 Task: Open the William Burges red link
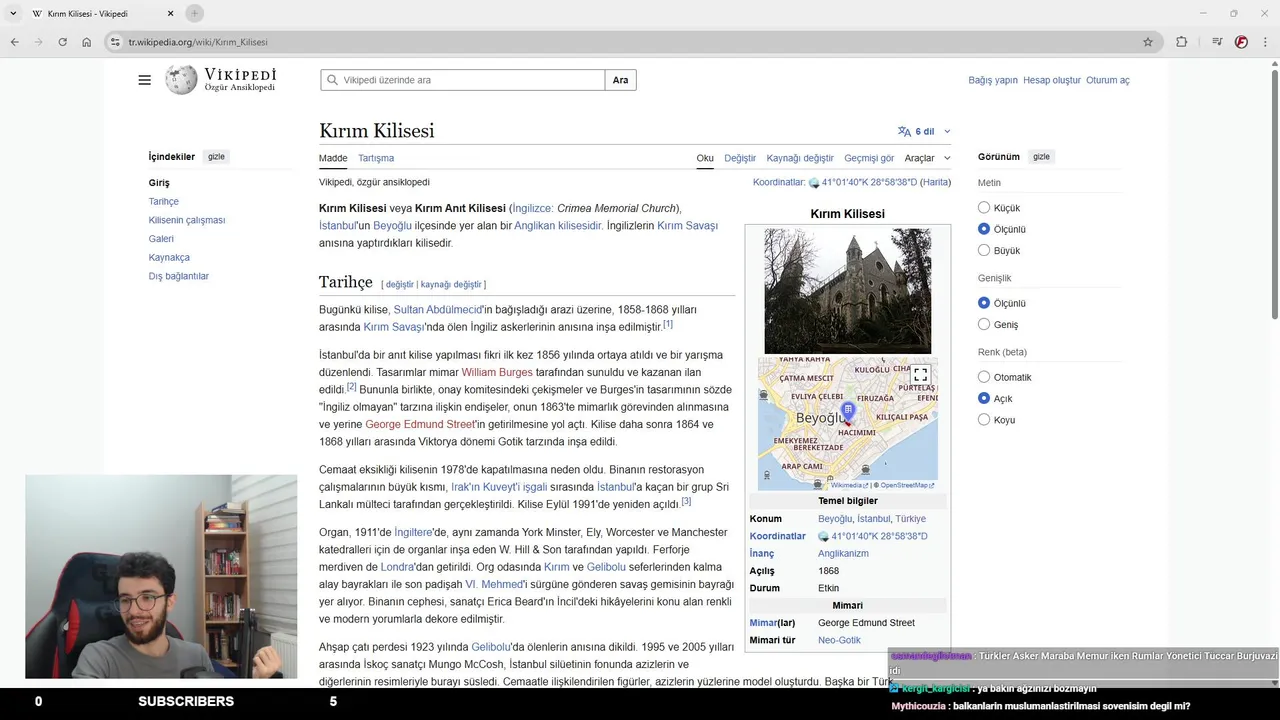[497, 372]
